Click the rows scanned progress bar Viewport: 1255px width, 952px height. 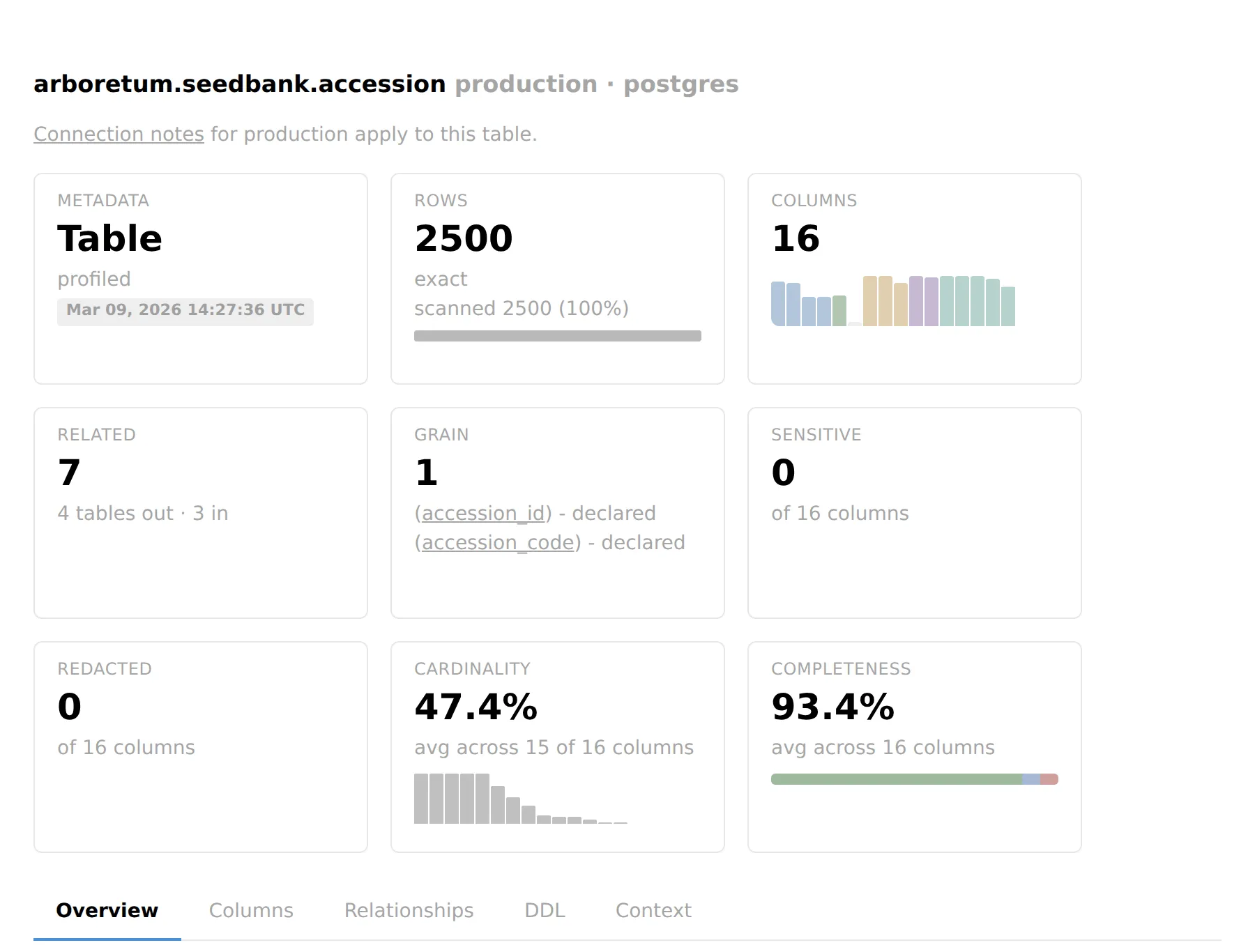558,336
